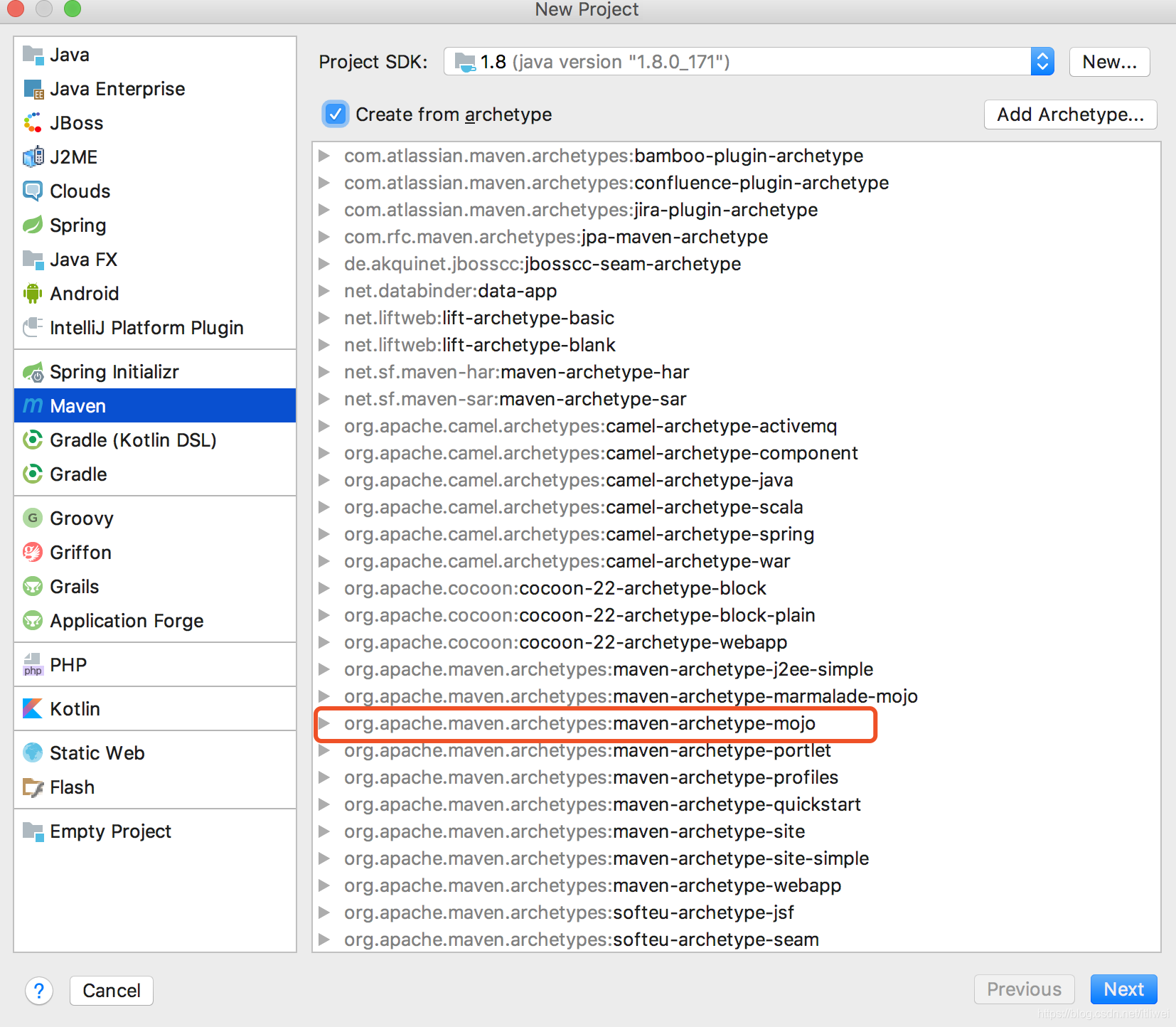Screen dimensions: 1176x1027
Task: Uncheck the Create from archetype checkbox
Action: tap(336, 114)
